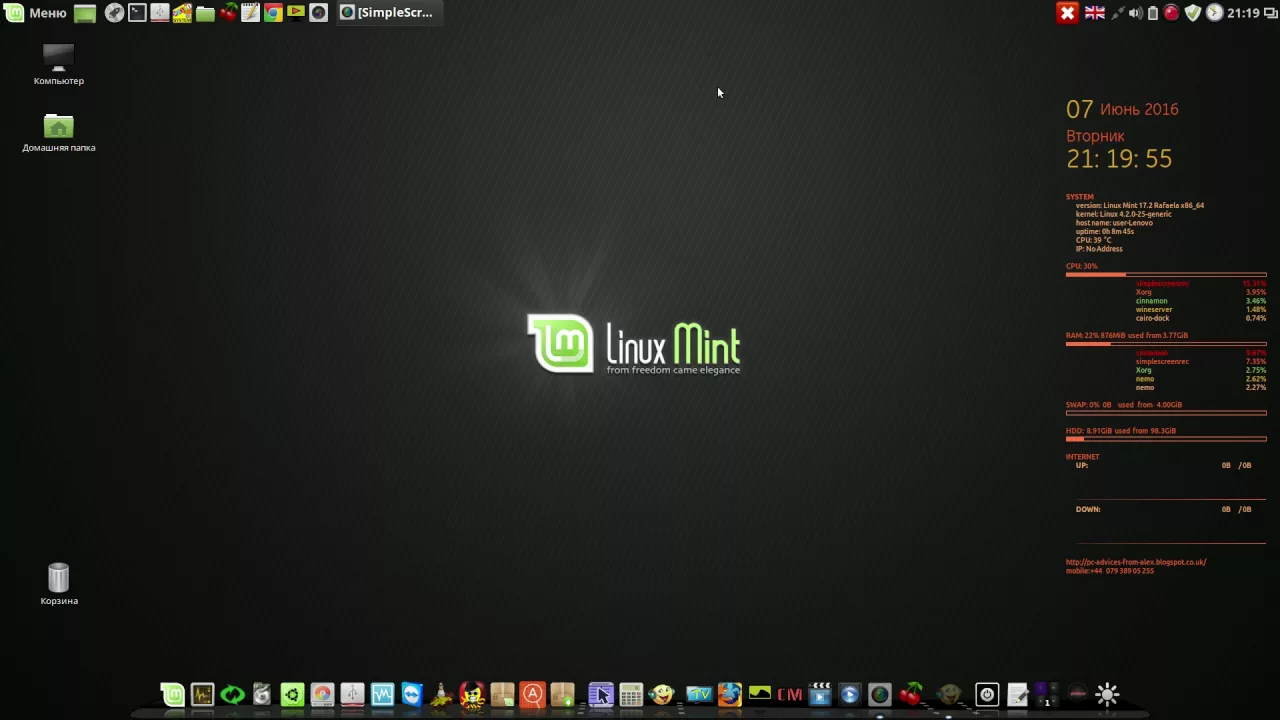Select the Корзина trash icon
The height and width of the screenshot is (720, 1280).
click(x=59, y=584)
